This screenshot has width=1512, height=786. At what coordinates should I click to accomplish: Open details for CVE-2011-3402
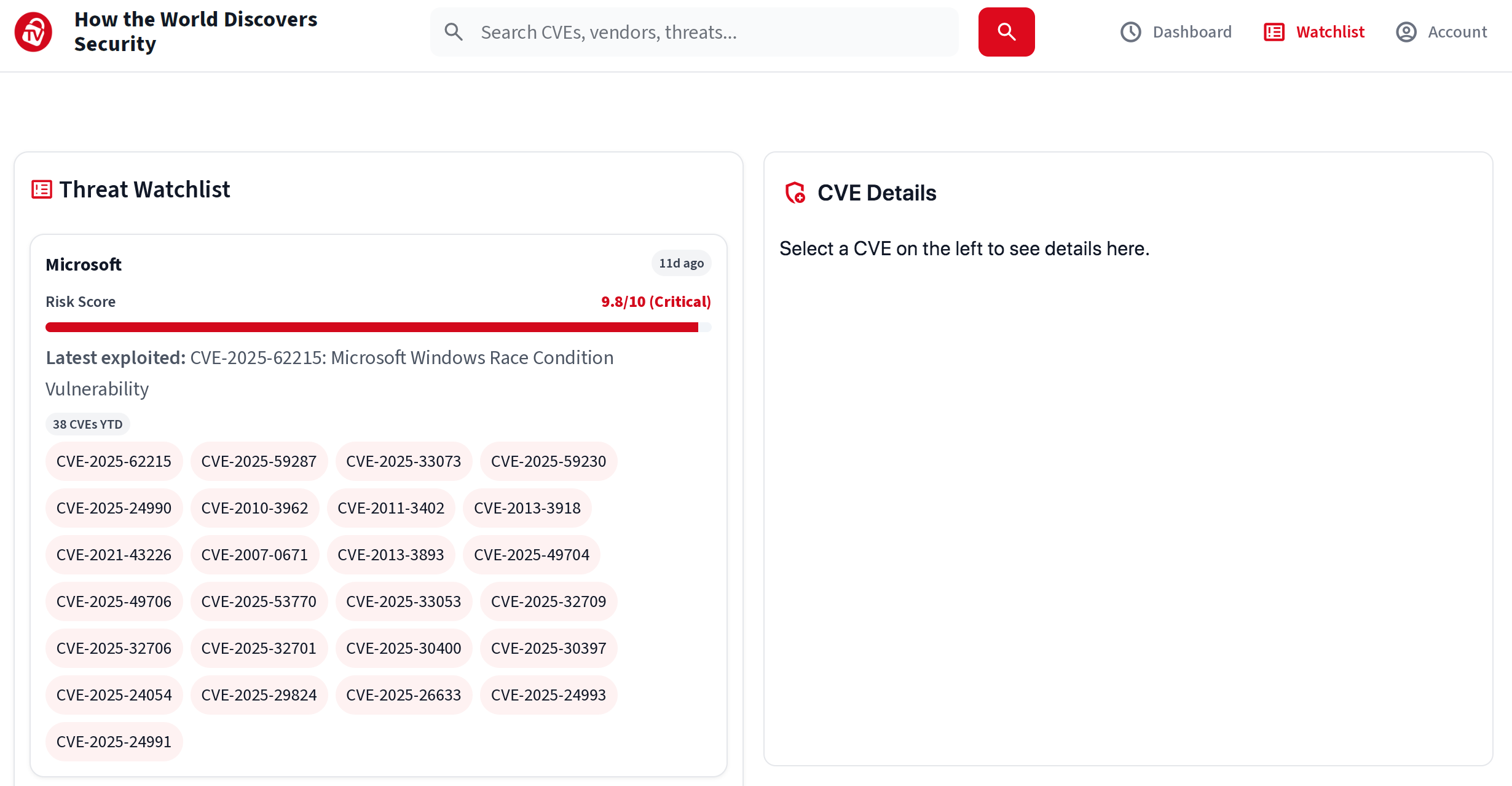[x=391, y=508]
